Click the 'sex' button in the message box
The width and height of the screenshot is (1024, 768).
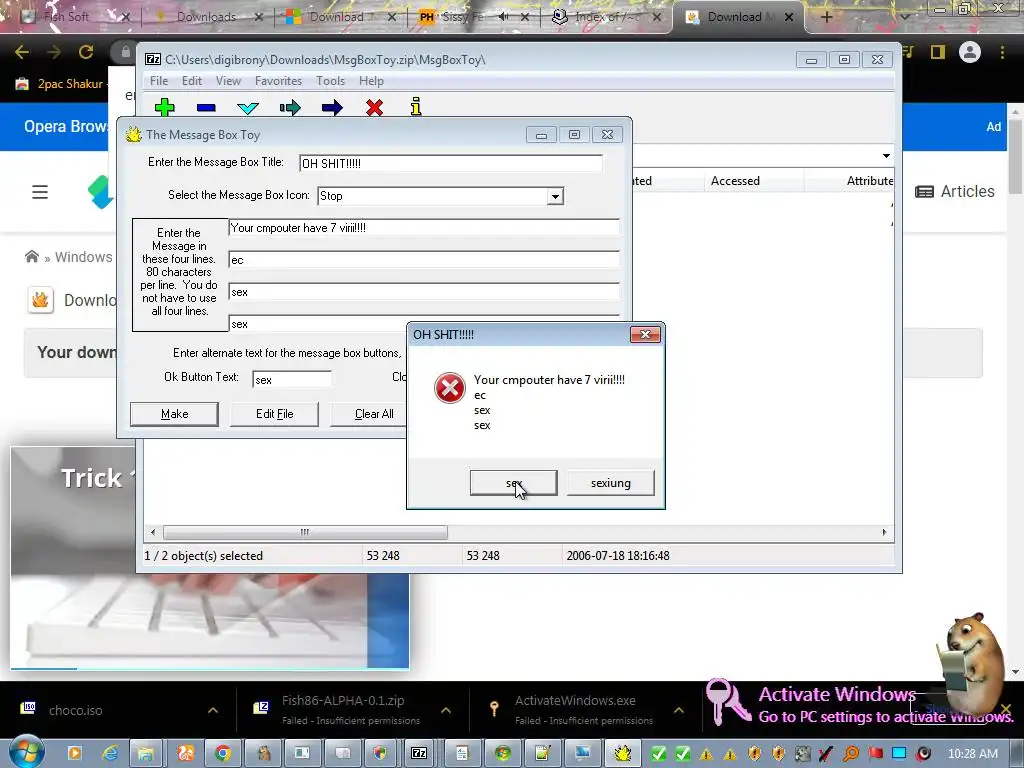click(513, 483)
